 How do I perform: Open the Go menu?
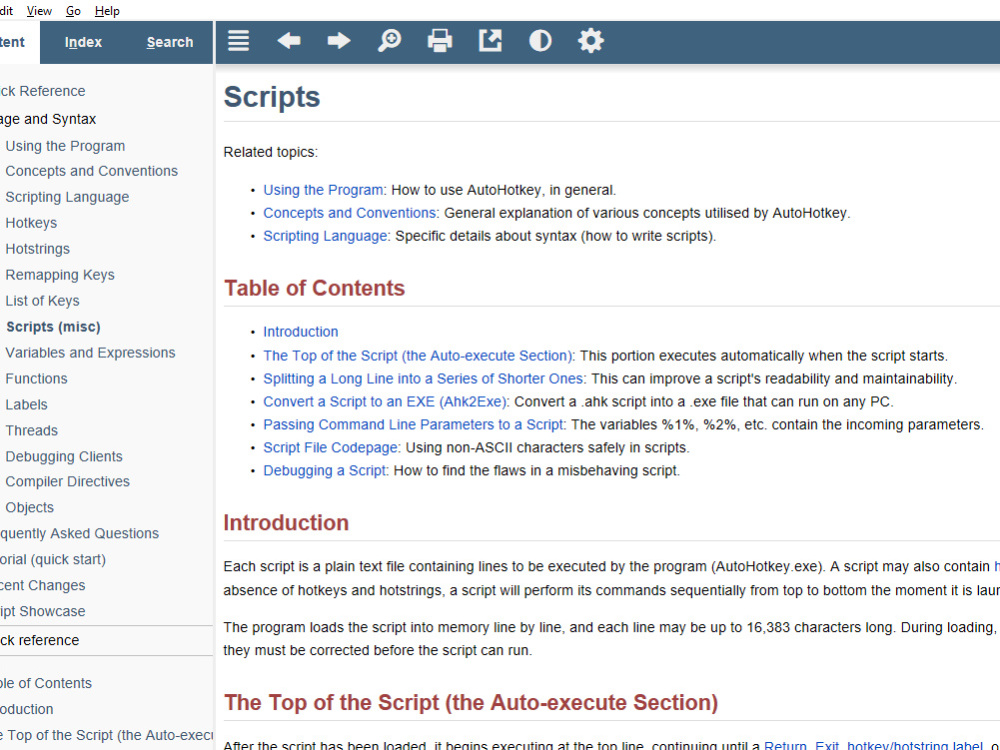73,11
